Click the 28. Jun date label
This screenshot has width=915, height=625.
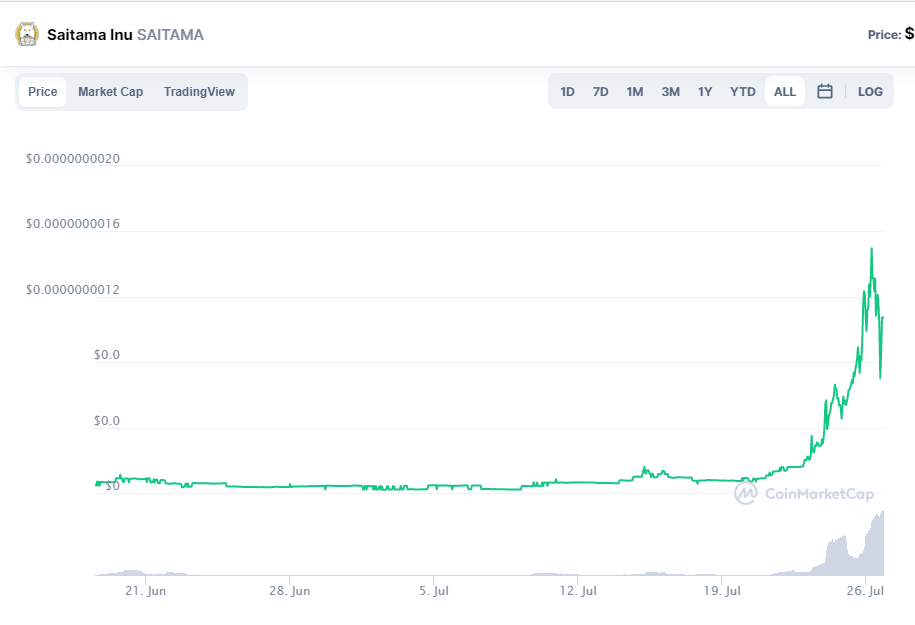pos(289,591)
